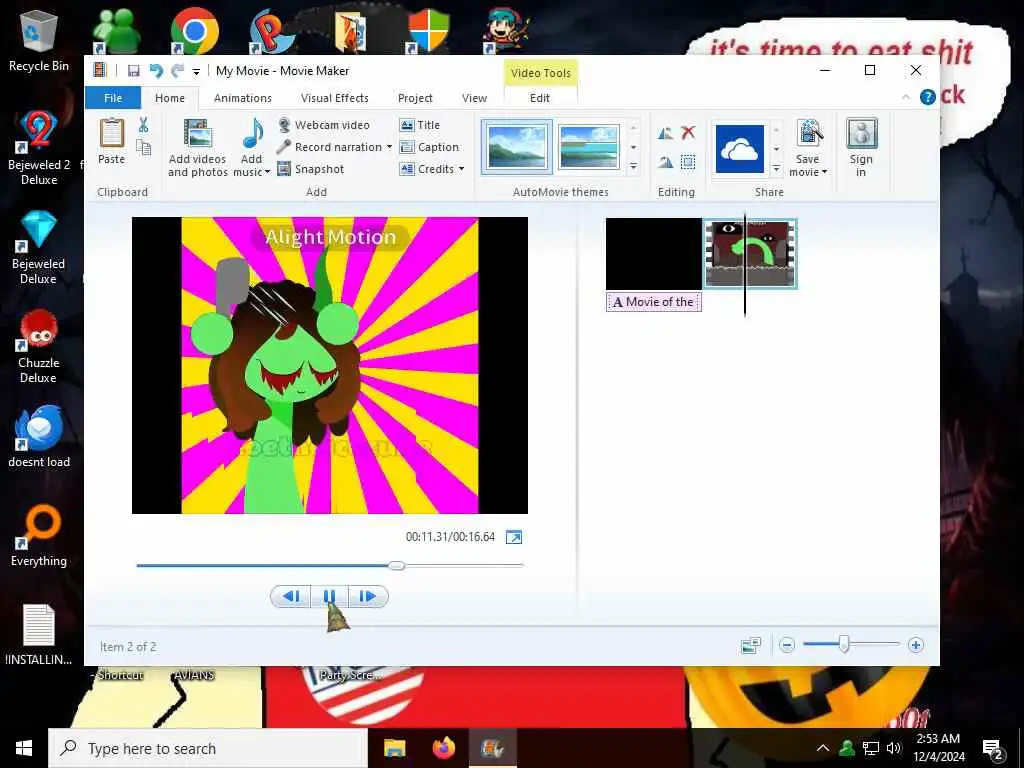Image resolution: width=1024 pixels, height=768 pixels.
Task: Switch to the Home tab
Action: click(x=170, y=98)
